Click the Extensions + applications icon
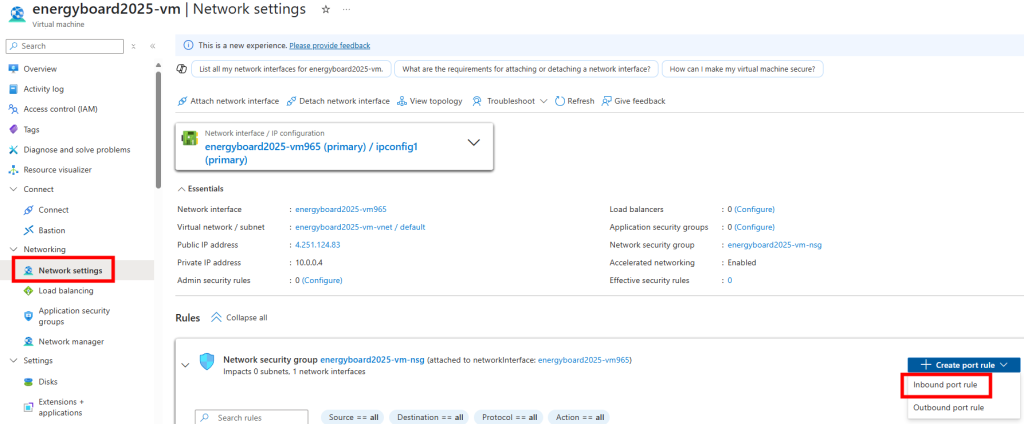This screenshot has height=424, width=1024. [28, 407]
